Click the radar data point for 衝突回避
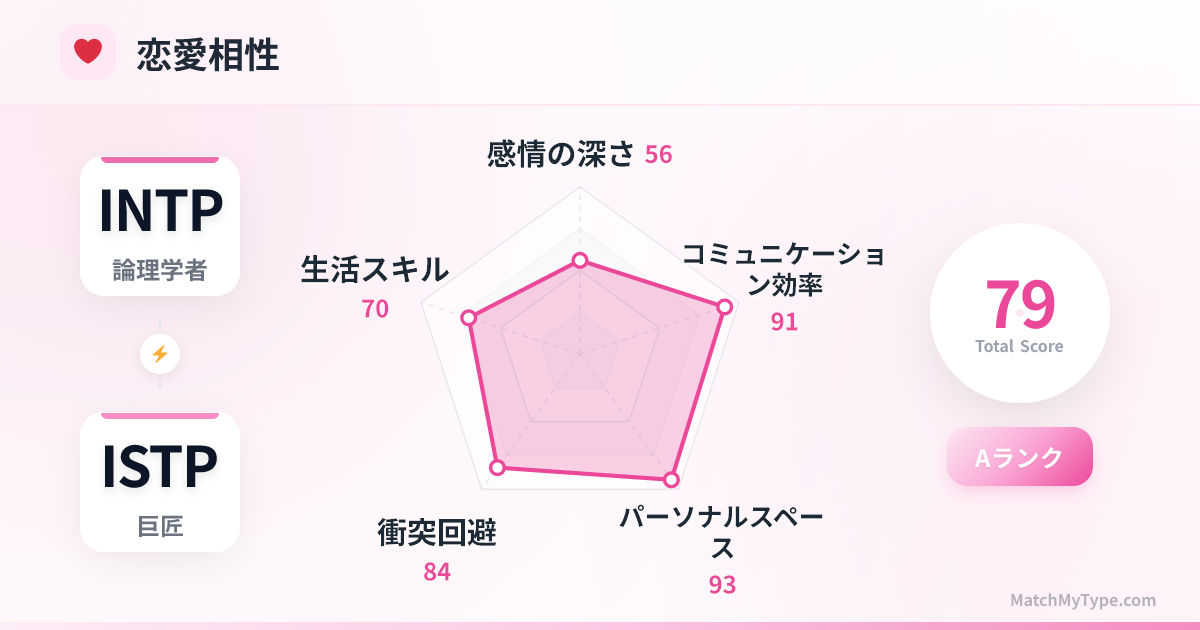Screen dimensions: 1200x630 pyautogui.click(x=497, y=467)
